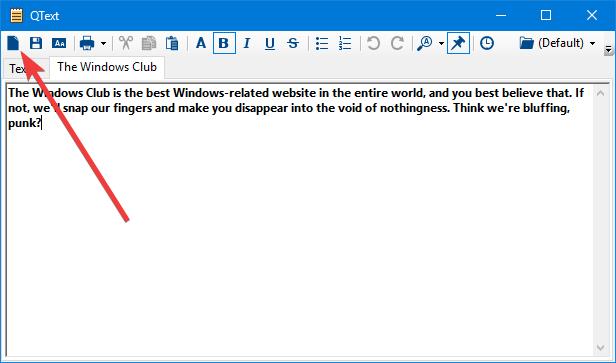Toggle strikethrough formatting
This screenshot has width=616, height=363.
tap(293, 43)
